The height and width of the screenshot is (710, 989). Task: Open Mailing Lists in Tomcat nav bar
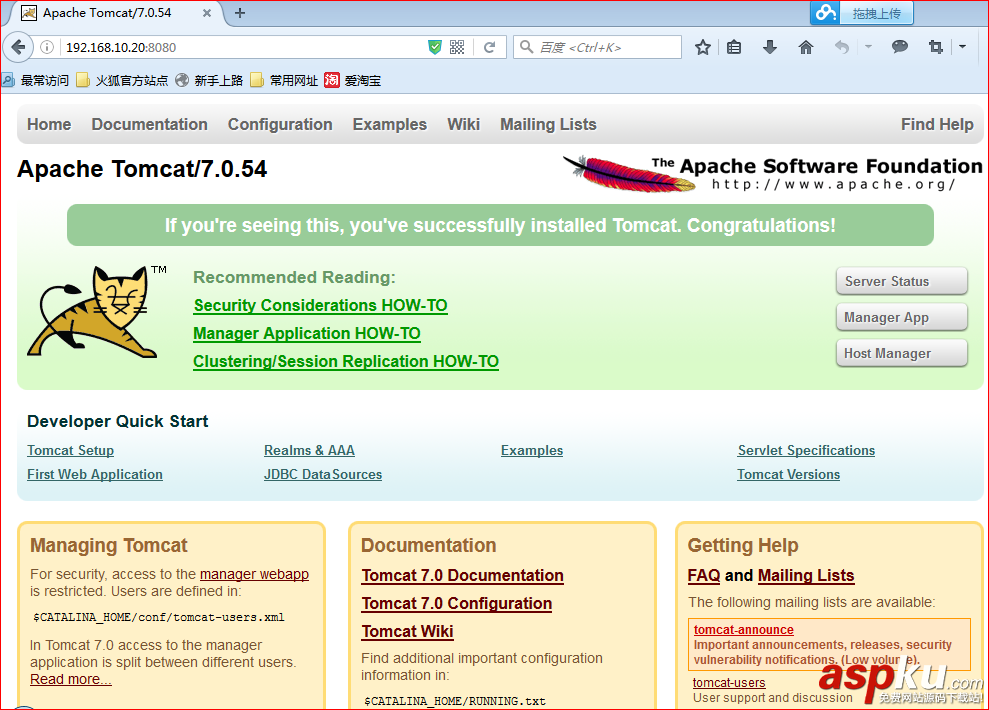coord(548,124)
